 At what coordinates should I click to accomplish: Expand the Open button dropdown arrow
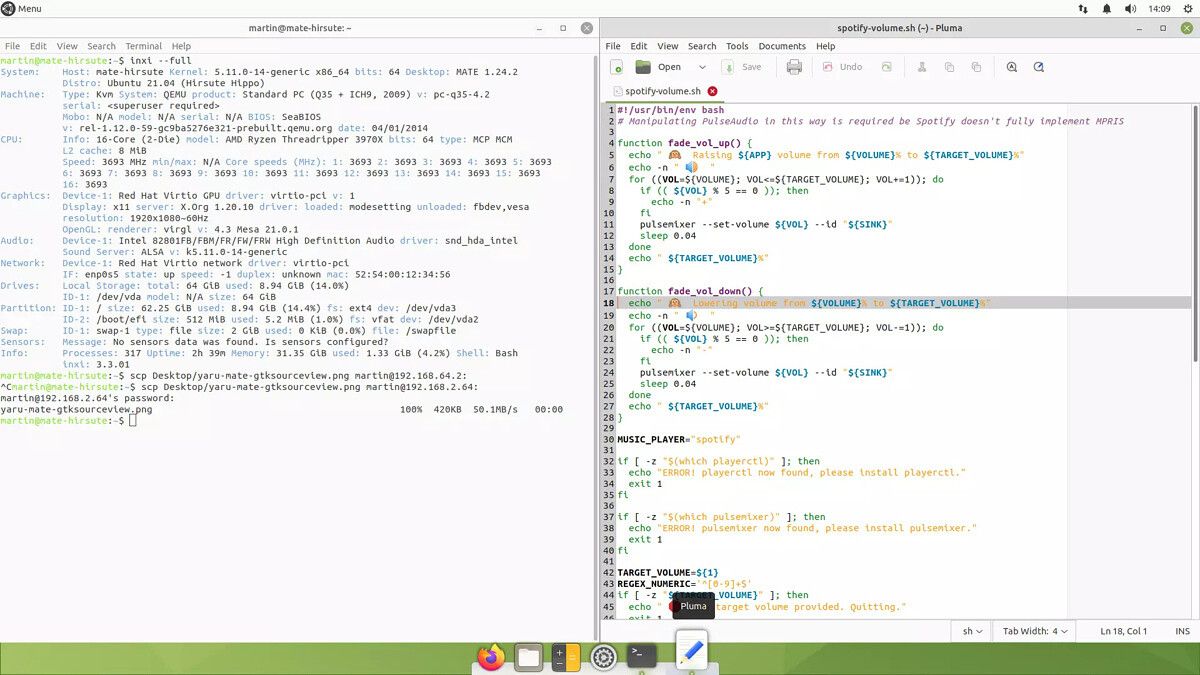pyautogui.click(x=702, y=67)
